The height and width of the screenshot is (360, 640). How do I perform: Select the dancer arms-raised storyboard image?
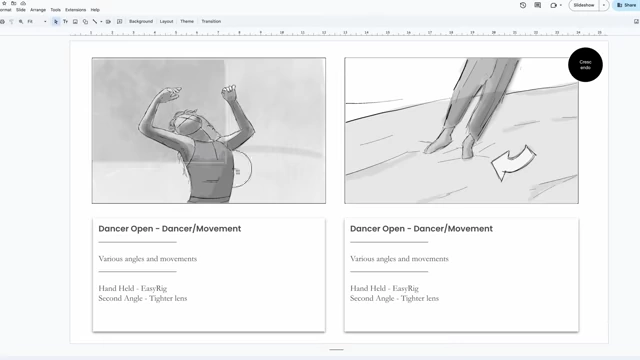tap(209, 131)
